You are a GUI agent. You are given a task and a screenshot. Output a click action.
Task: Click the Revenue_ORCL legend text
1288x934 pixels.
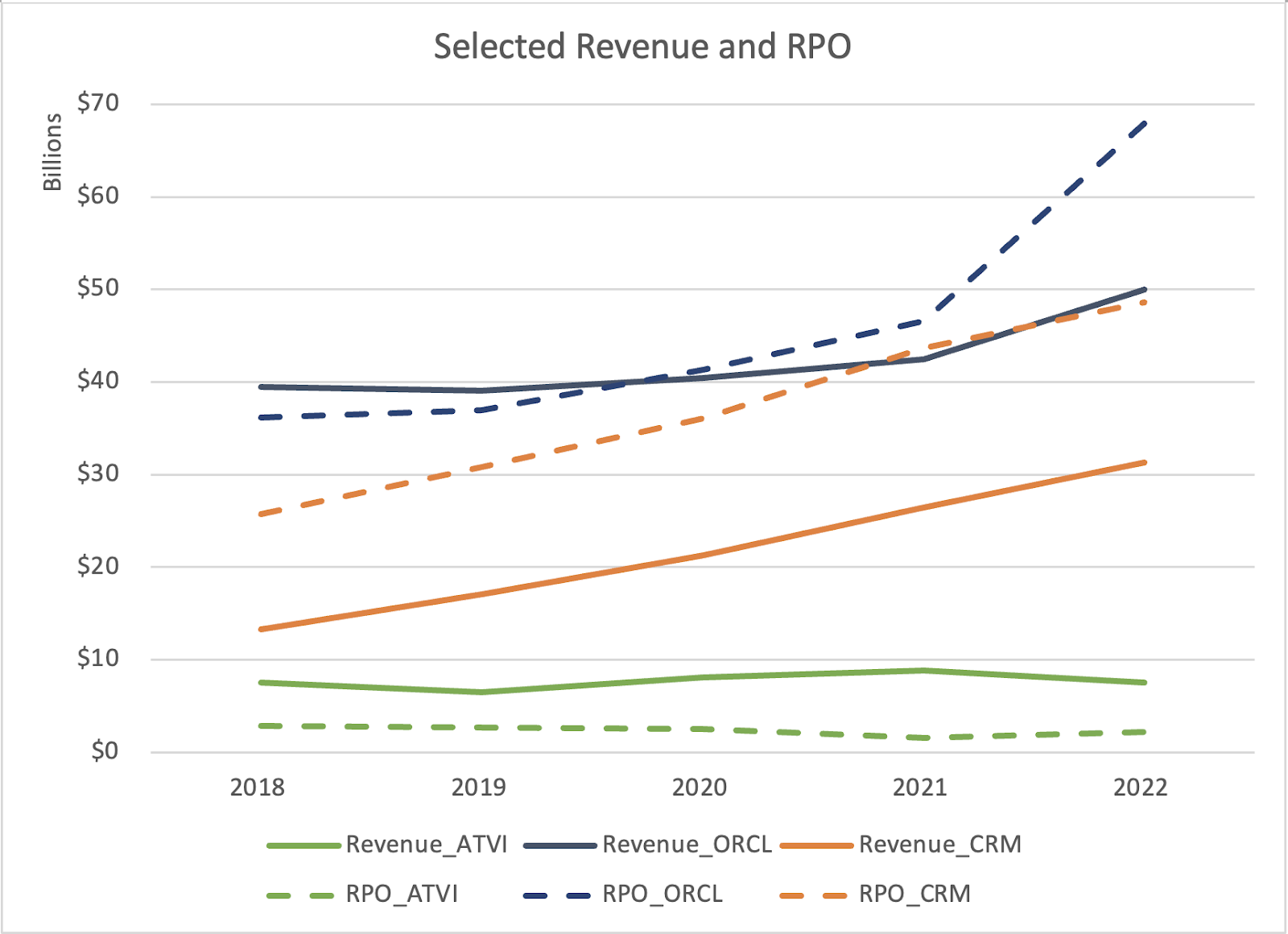click(687, 845)
